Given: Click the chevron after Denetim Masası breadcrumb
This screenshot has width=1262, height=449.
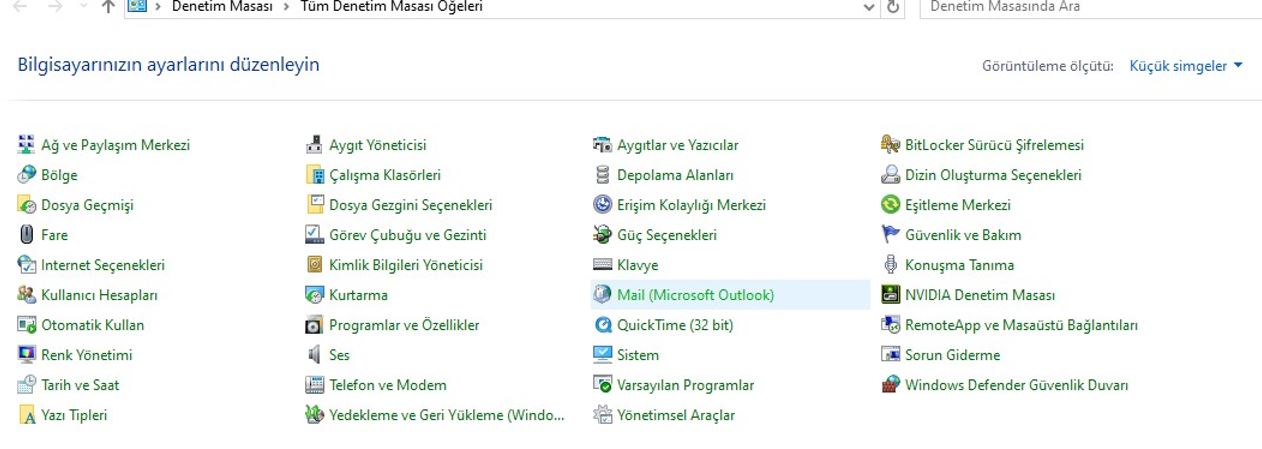Looking at the screenshot, I should pos(286,7).
